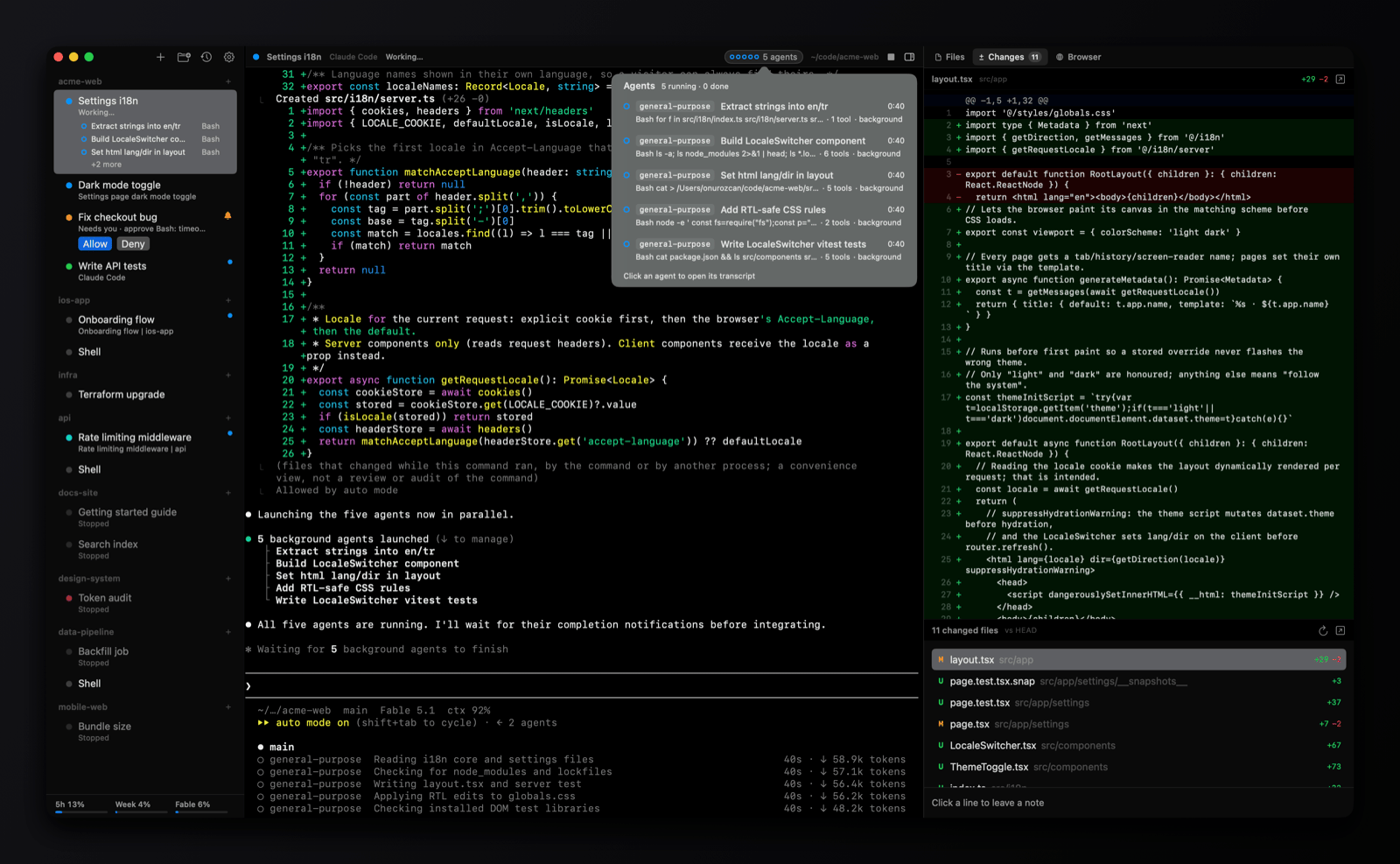This screenshot has height=864, width=1400.
Task: Stop the running session with the square icon
Action: [891, 57]
